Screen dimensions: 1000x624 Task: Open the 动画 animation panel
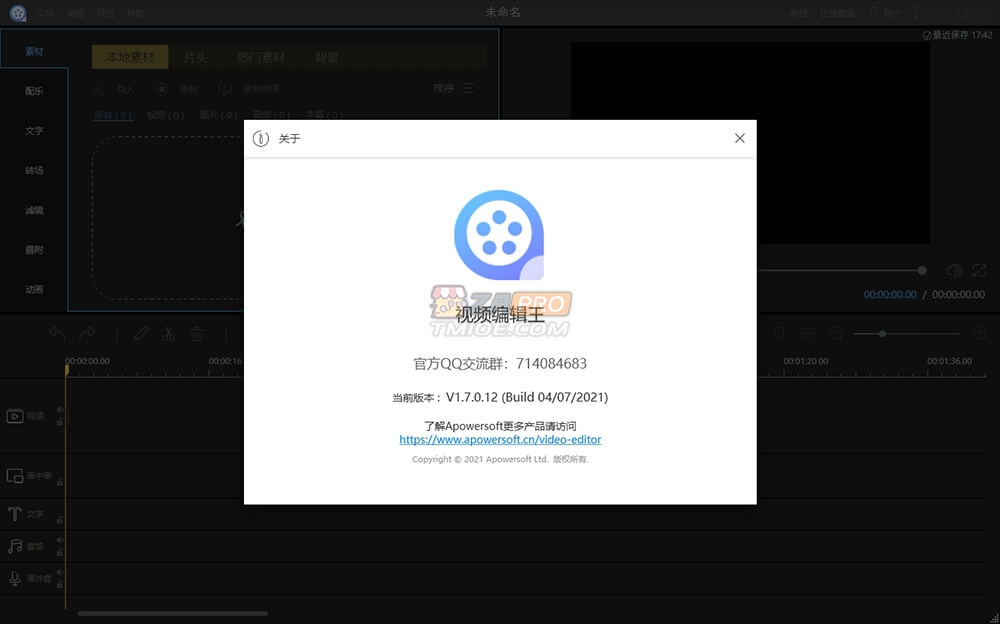click(x=33, y=290)
